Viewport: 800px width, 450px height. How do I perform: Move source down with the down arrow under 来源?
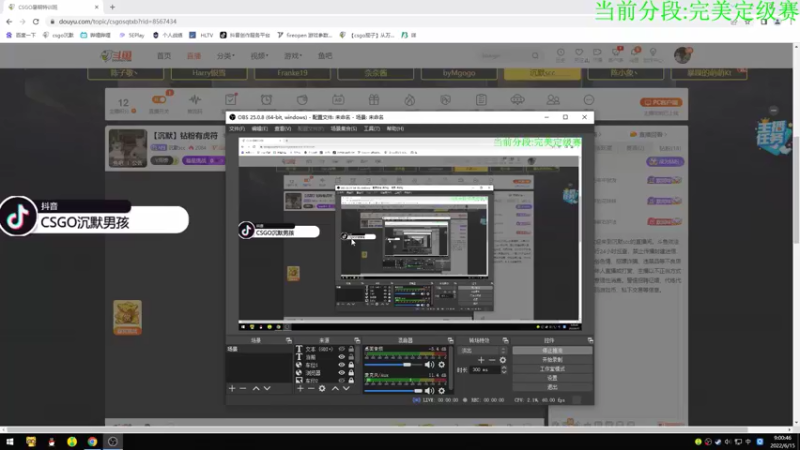[346, 389]
